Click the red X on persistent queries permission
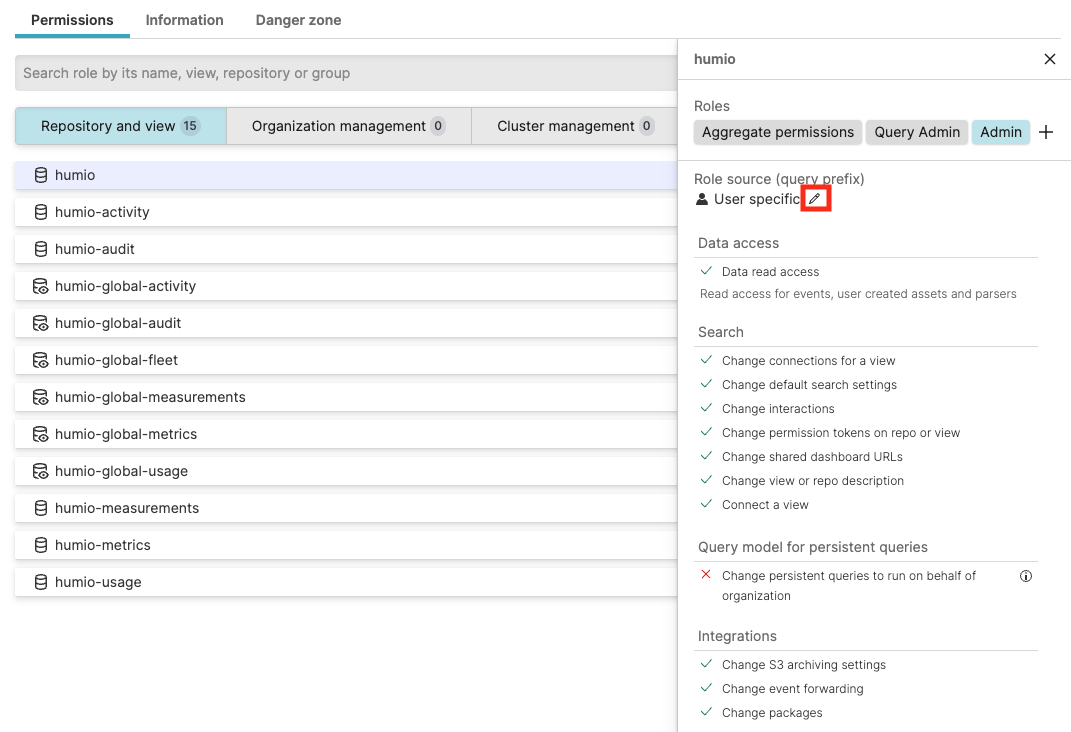Image resolution: width=1071 pixels, height=732 pixels. pos(706,575)
